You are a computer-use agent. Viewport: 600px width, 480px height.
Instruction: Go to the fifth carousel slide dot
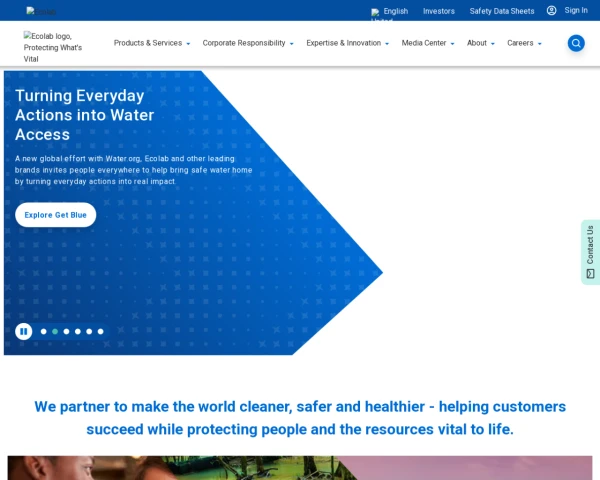tap(89, 331)
